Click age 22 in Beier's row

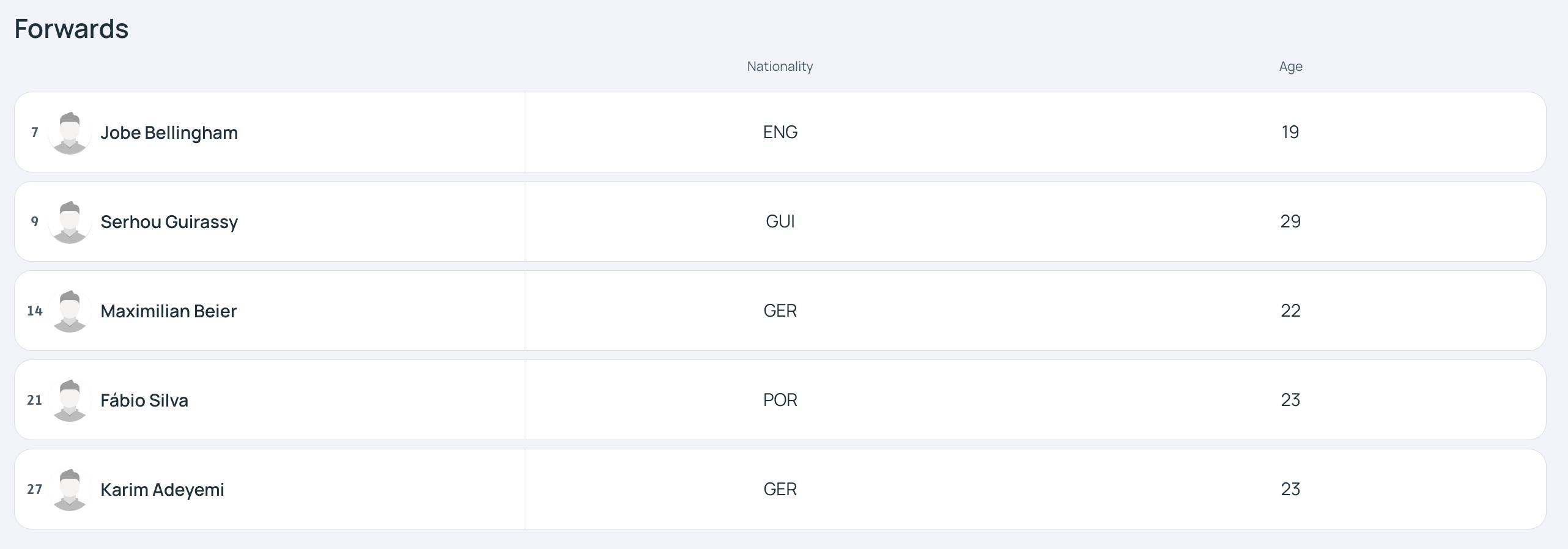point(1290,311)
